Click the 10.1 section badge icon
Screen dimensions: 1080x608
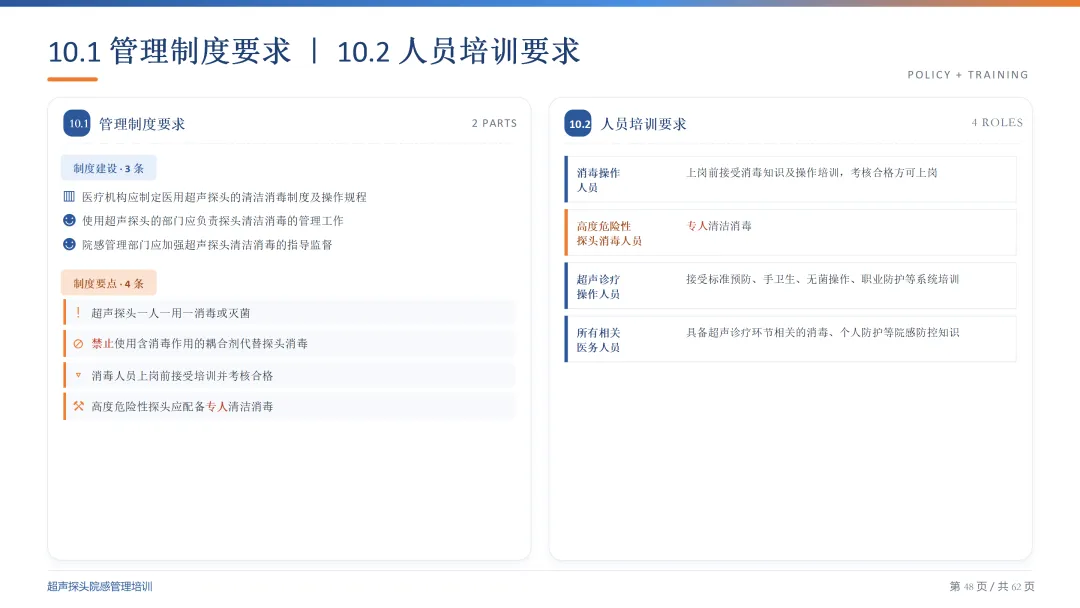click(x=77, y=123)
